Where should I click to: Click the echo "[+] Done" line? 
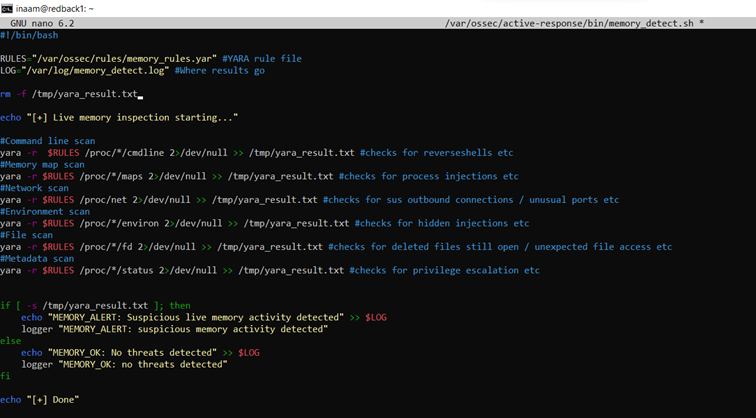coord(40,400)
